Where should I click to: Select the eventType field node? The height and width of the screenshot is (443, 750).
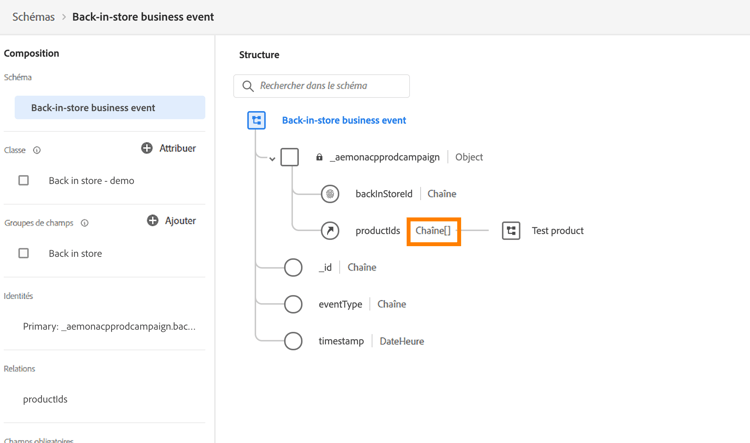point(293,304)
